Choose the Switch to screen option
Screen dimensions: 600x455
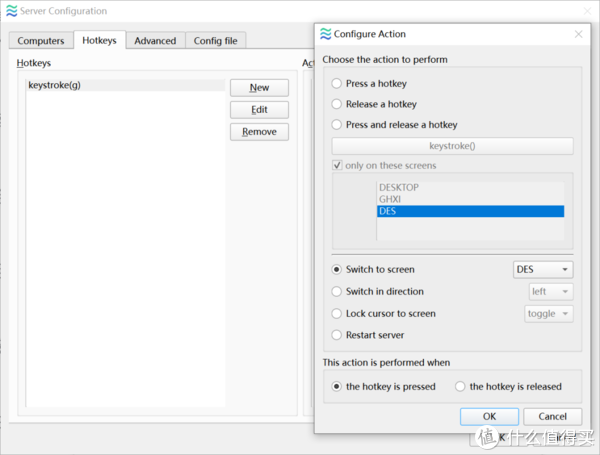tap(336, 270)
